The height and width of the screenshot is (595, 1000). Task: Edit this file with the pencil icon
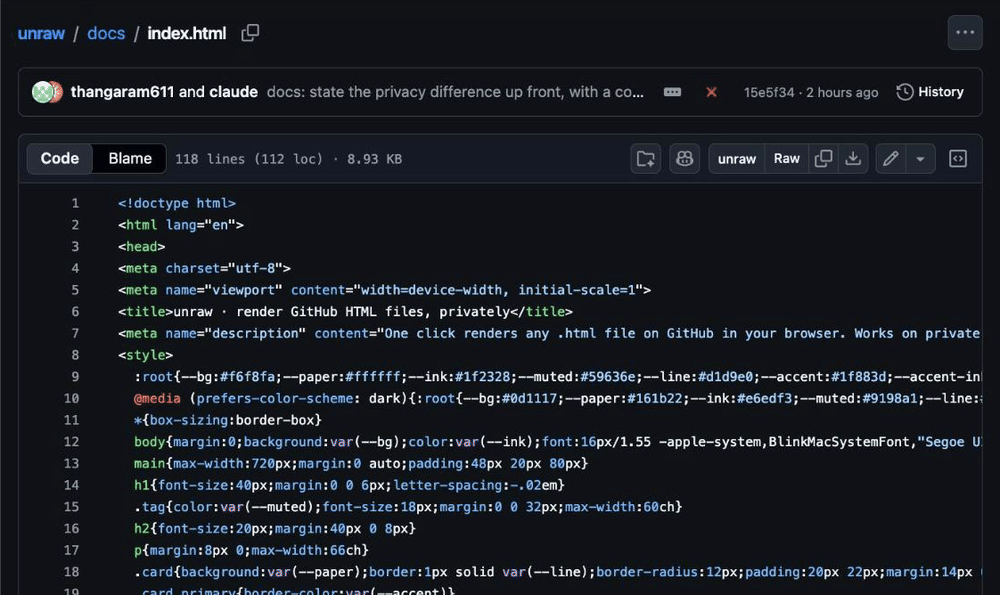click(x=891, y=159)
